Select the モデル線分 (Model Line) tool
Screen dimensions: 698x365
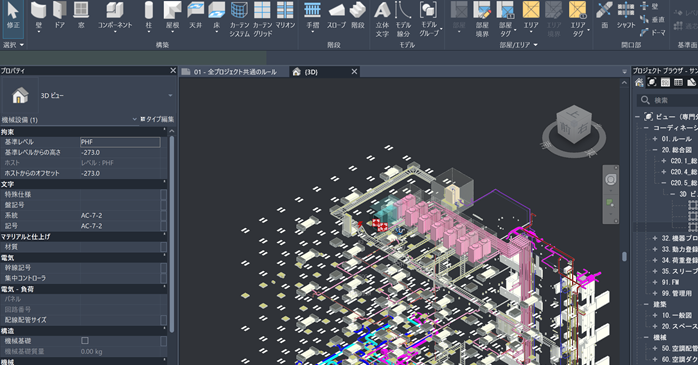click(x=403, y=19)
